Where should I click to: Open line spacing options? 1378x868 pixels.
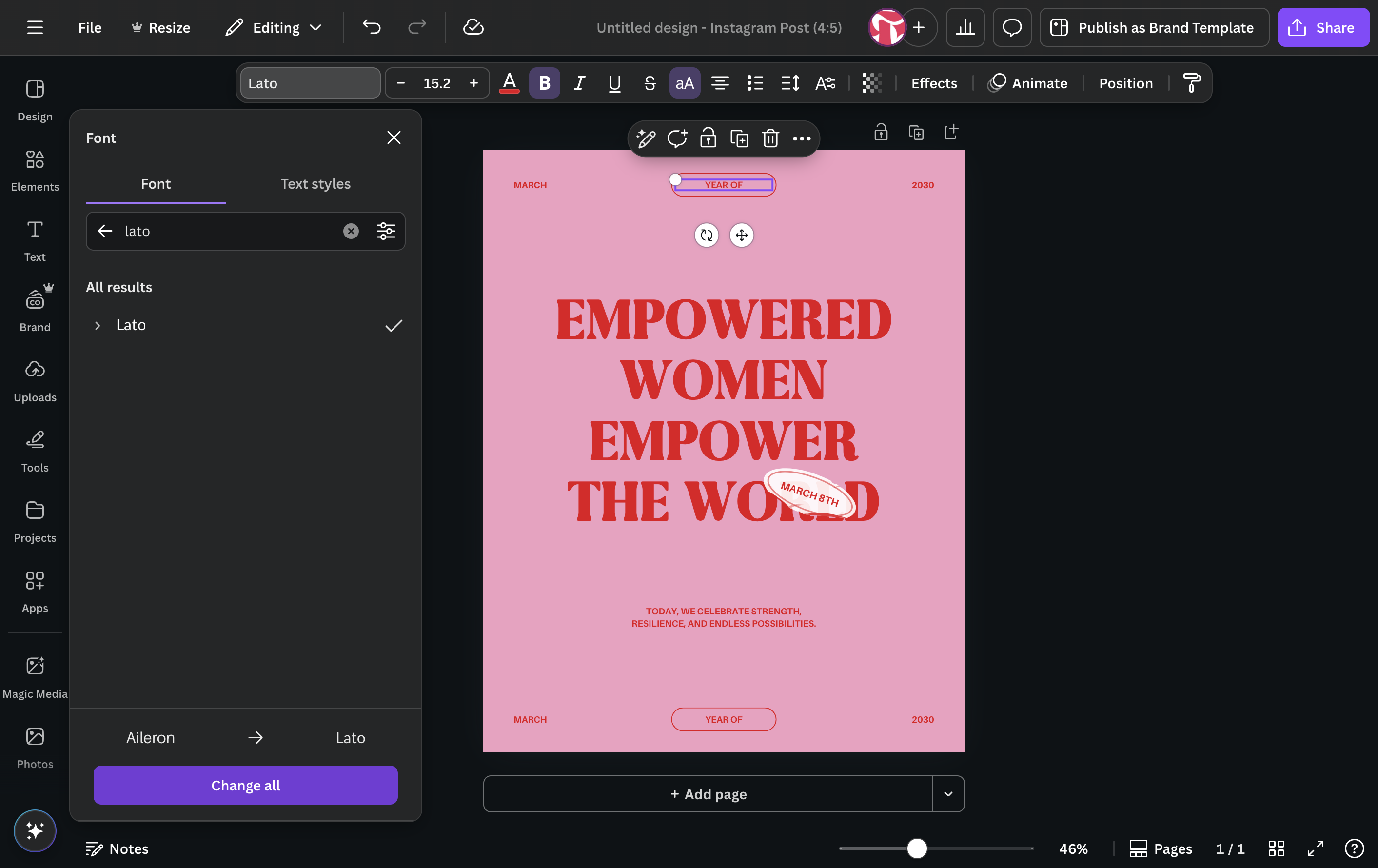click(790, 83)
